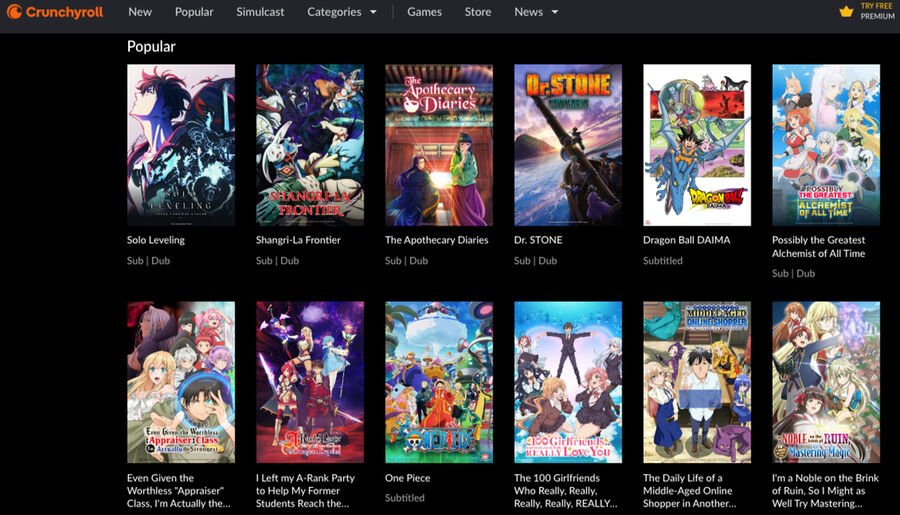Screen dimensions: 900x515
Task: Open The Apothecary Diaries poster
Action: click(439, 145)
